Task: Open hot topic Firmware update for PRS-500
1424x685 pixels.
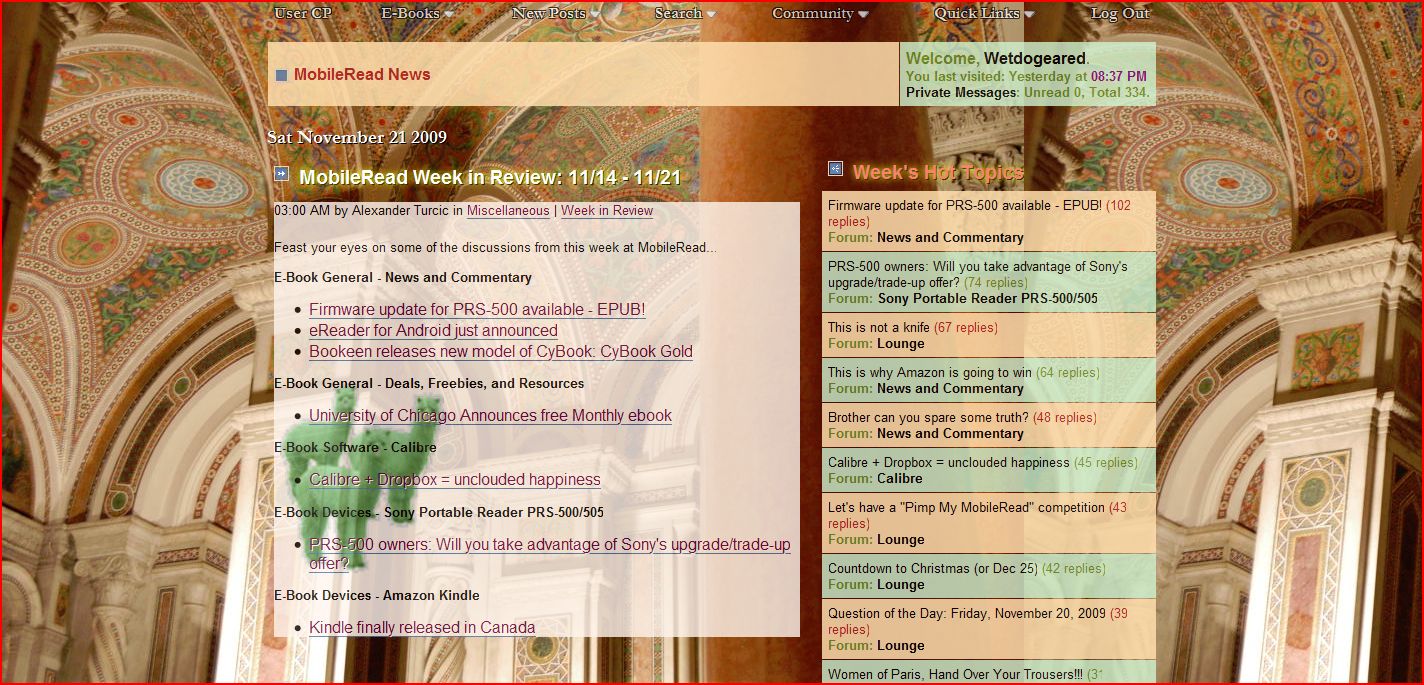Action: coord(965,205)
